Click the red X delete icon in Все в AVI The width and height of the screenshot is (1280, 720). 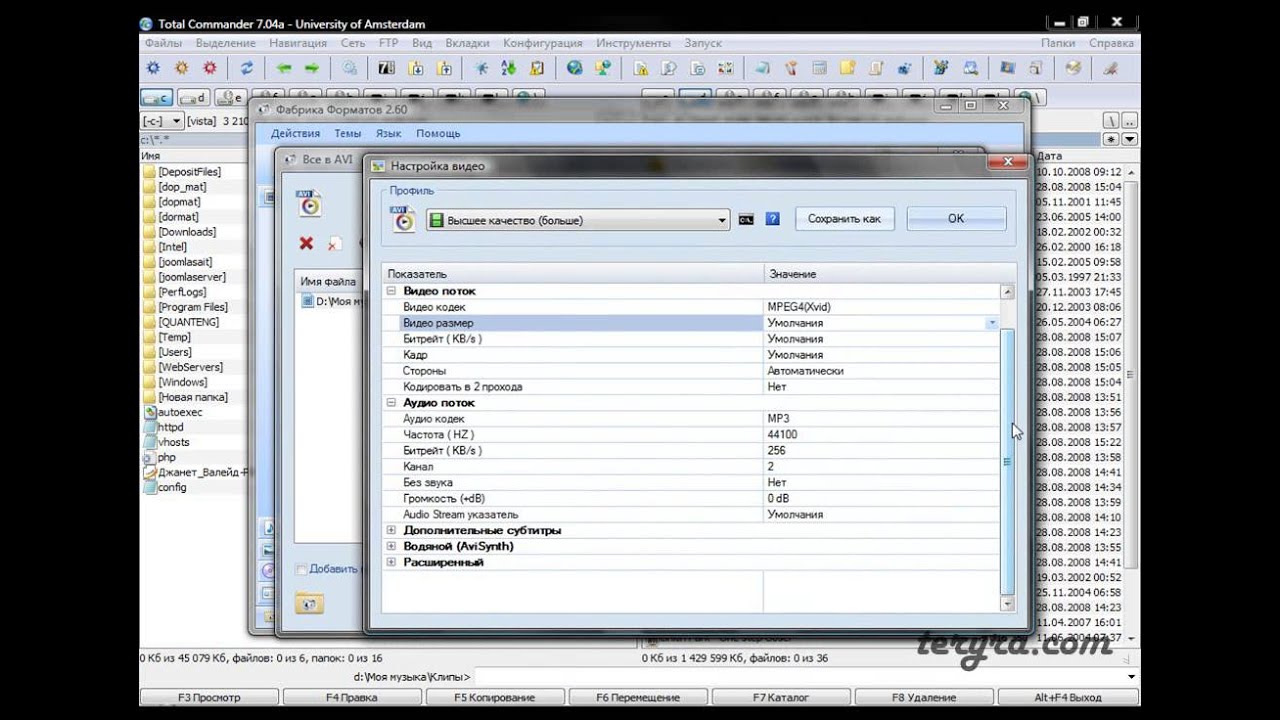(306, 243)
